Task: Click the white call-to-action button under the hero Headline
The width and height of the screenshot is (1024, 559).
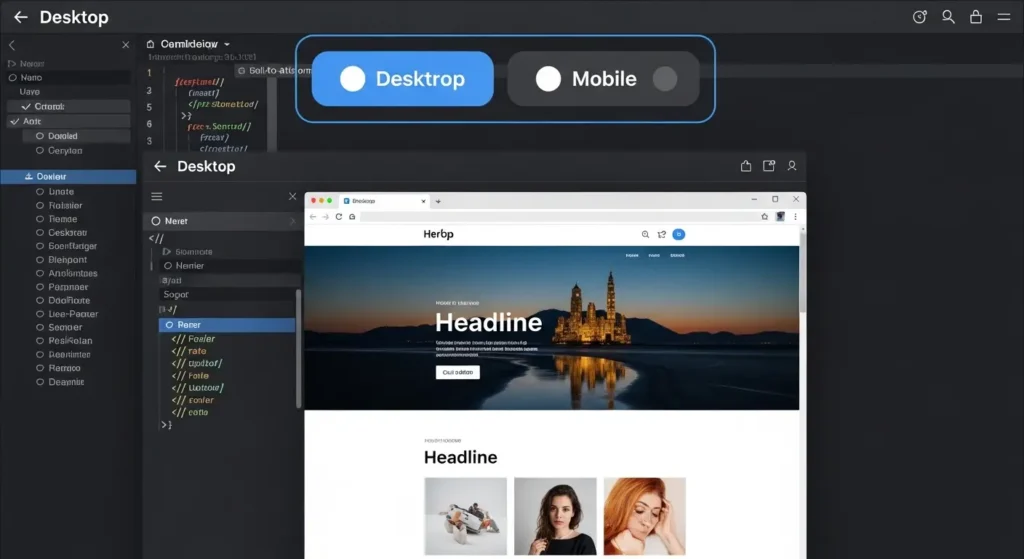Action: pyautogui.click(x=458, y=372)
